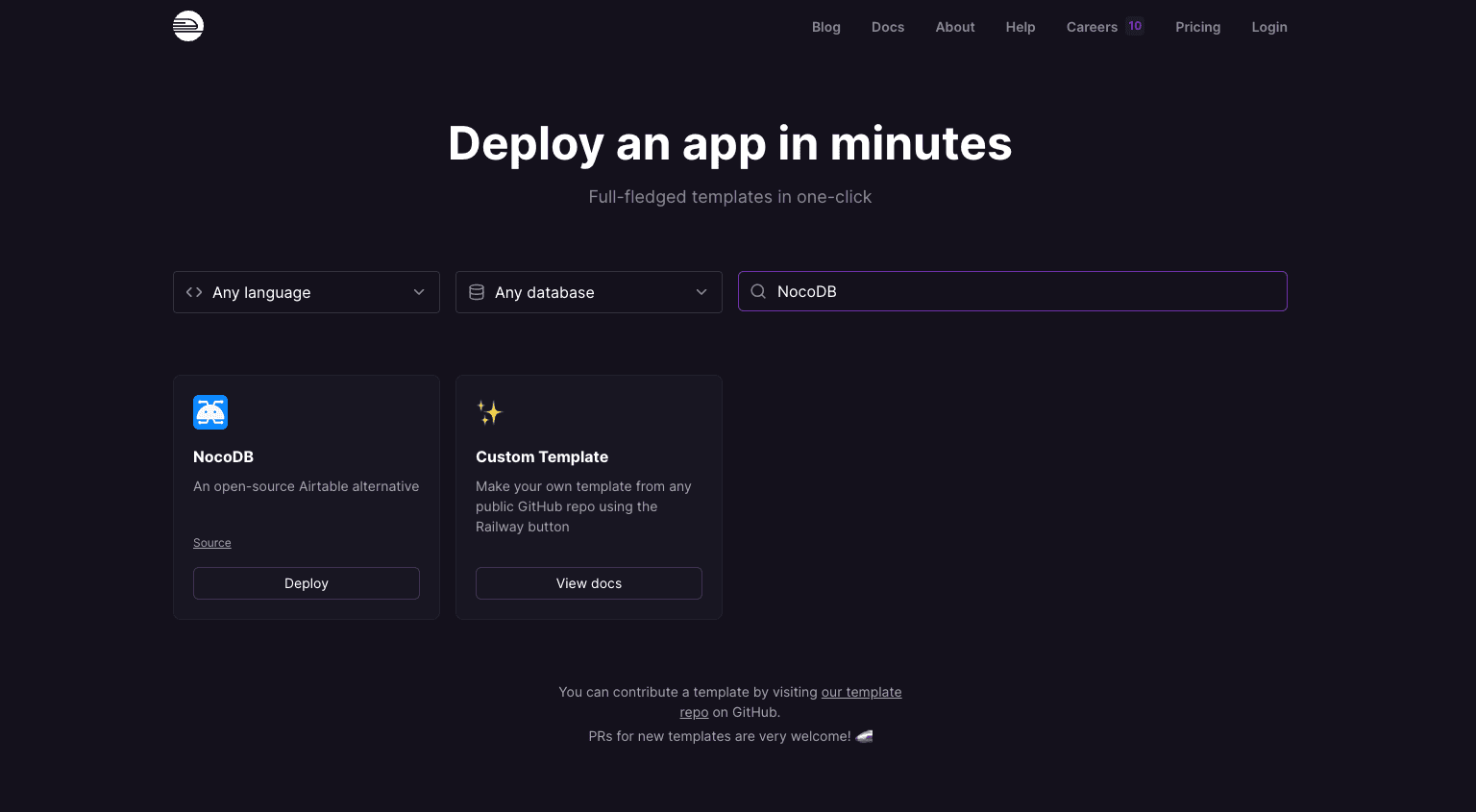The height and width of the screenshot is (812, 1476).
Task: Open the Blog menu item
Action: pyautogui.click(x=825, y=27)
